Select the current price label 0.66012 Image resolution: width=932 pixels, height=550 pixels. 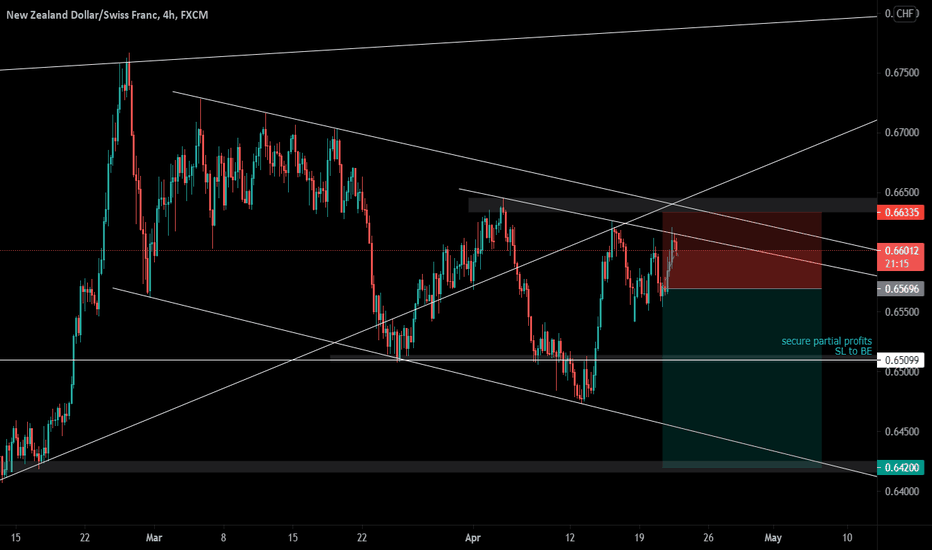[900, 251]
